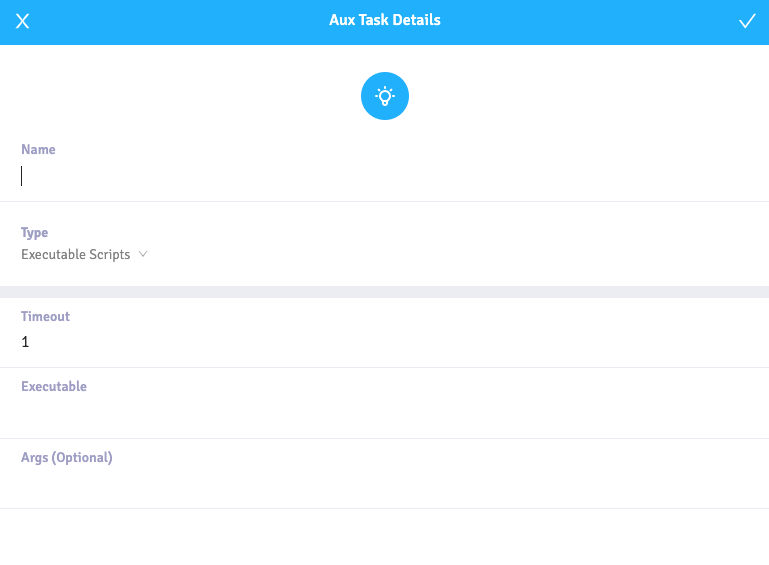Click into the Args (Optional) field
769x565 pixels.
(x=384, y=483)
